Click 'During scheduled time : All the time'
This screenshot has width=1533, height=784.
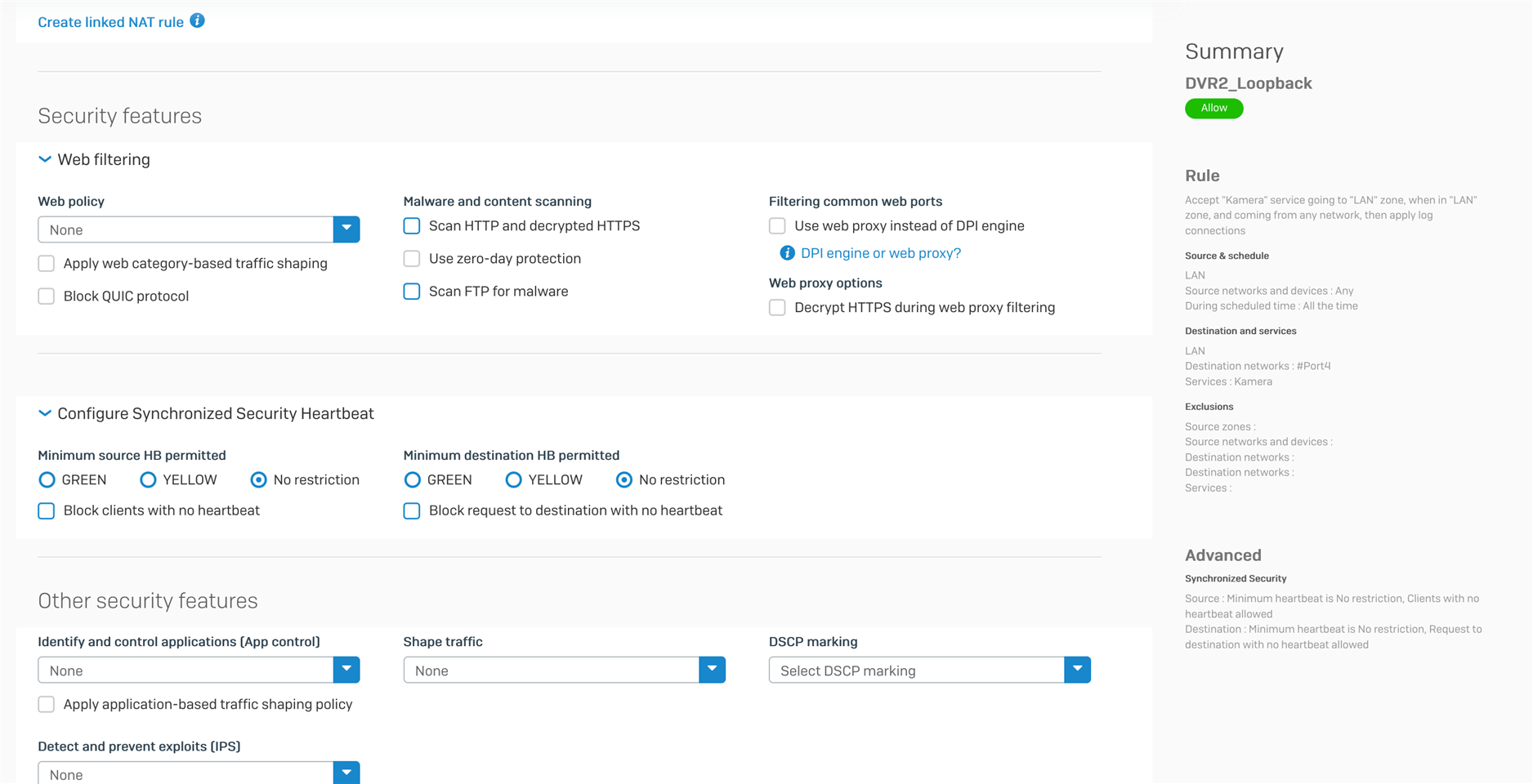click(1271, 306)
